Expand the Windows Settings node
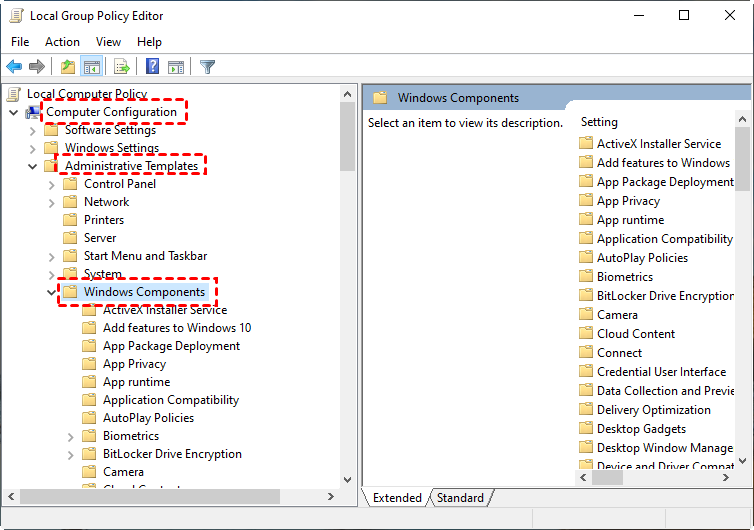Image resolution: width=754 pixels, height=530 pixels. tap(33, 149)
